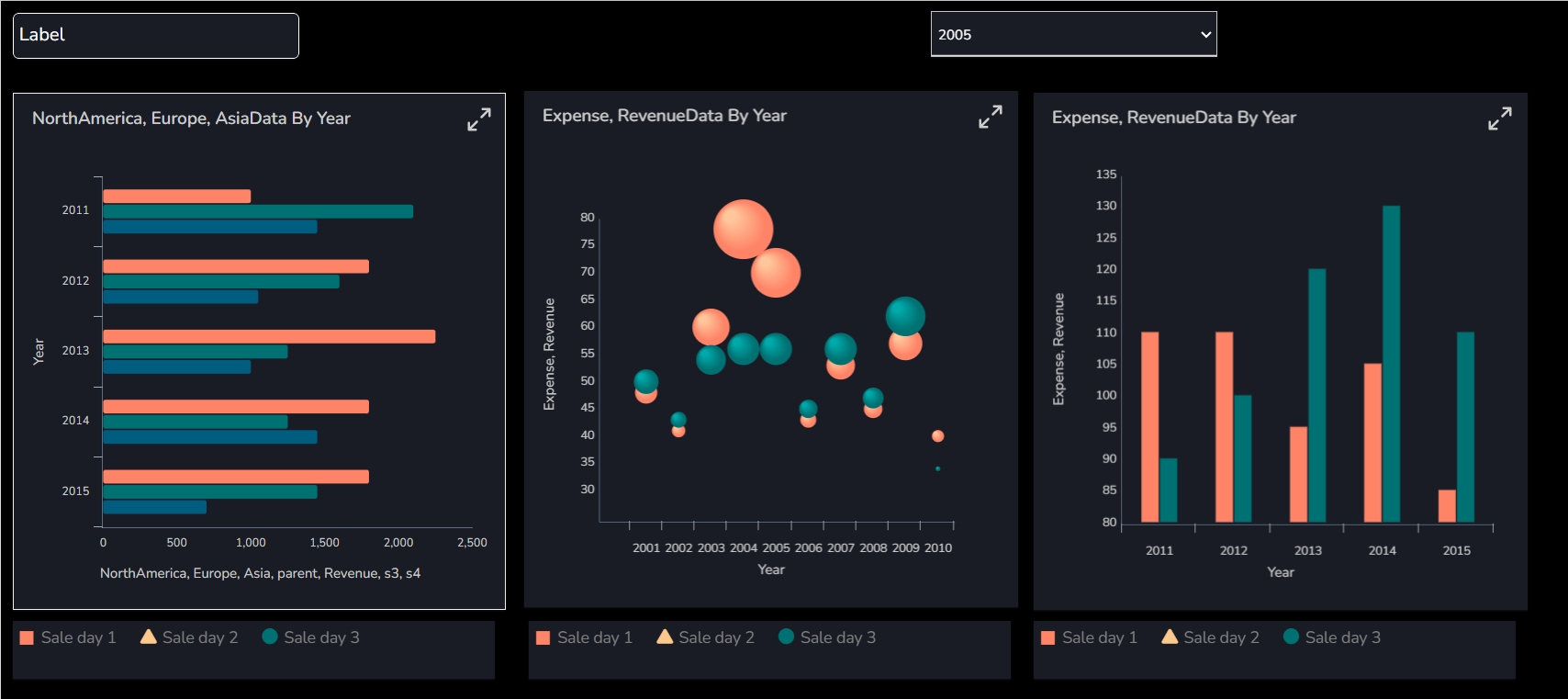Viewport: 1568px width, 699px height.
Task: Click the small orange bubble for 2010
Action: pos(937,436)
